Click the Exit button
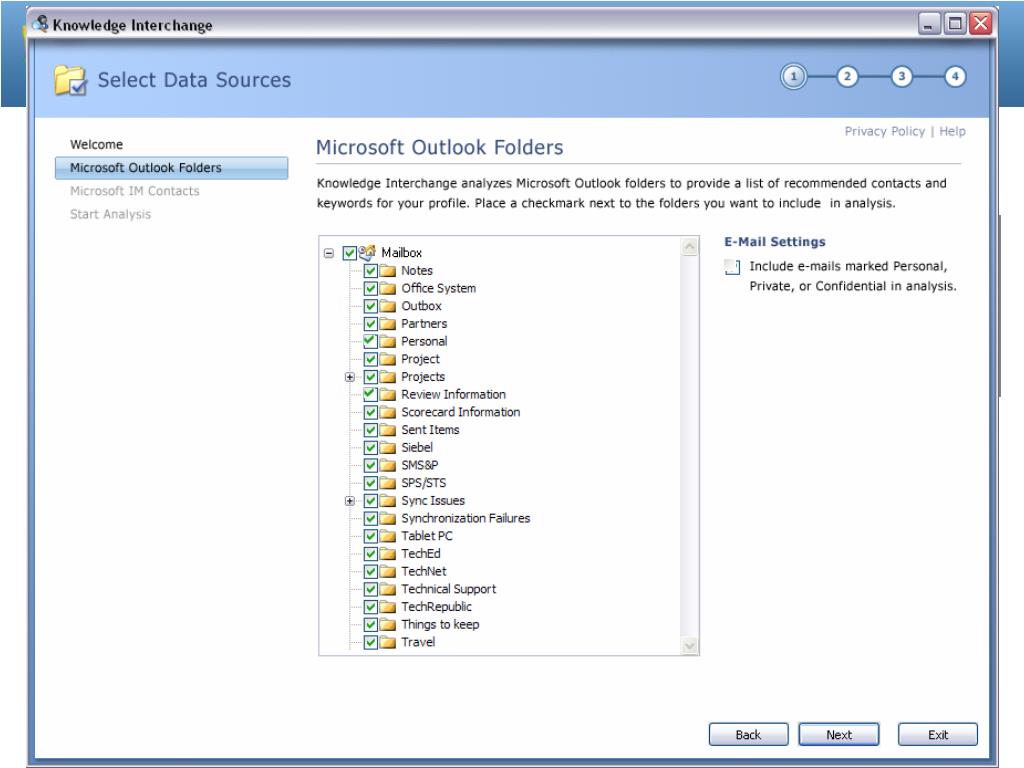Viewport: 1024px width, 768px height. click(x=938, y=734)
